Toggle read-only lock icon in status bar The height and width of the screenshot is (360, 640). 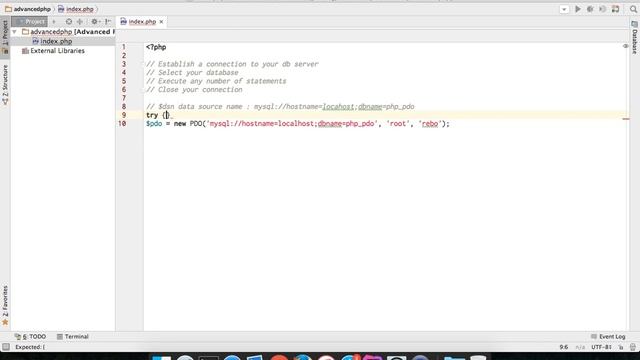click(x=621, y=347)
